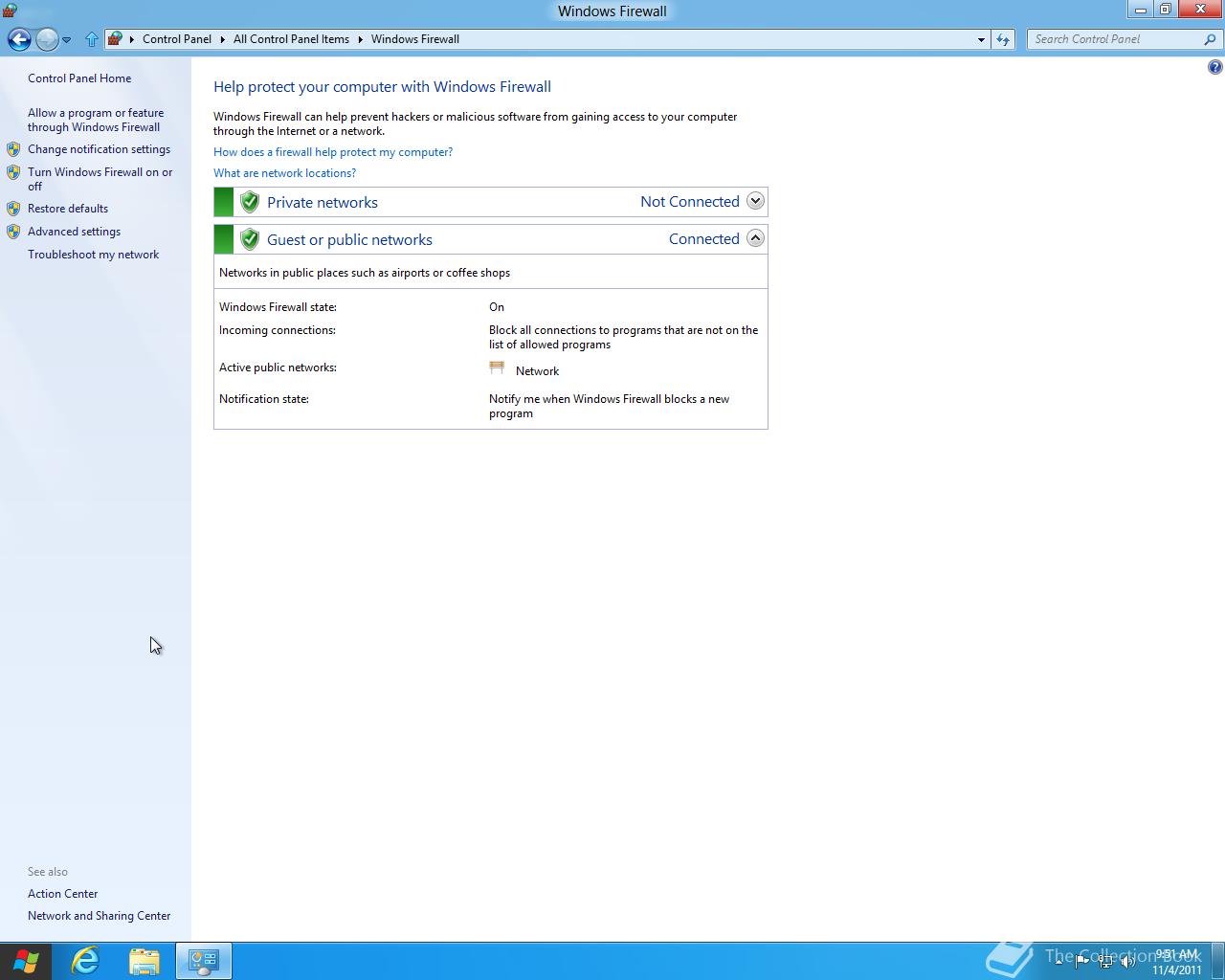Viewport: 1225px width, 980px height.
Task: Select All Control Panel Items breadcrumb
Action: (x=291, y=39)
